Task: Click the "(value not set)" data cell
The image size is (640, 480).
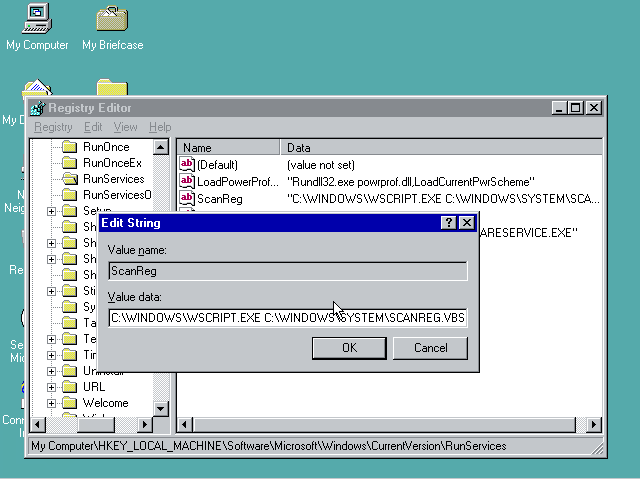Action: (321, 165)
